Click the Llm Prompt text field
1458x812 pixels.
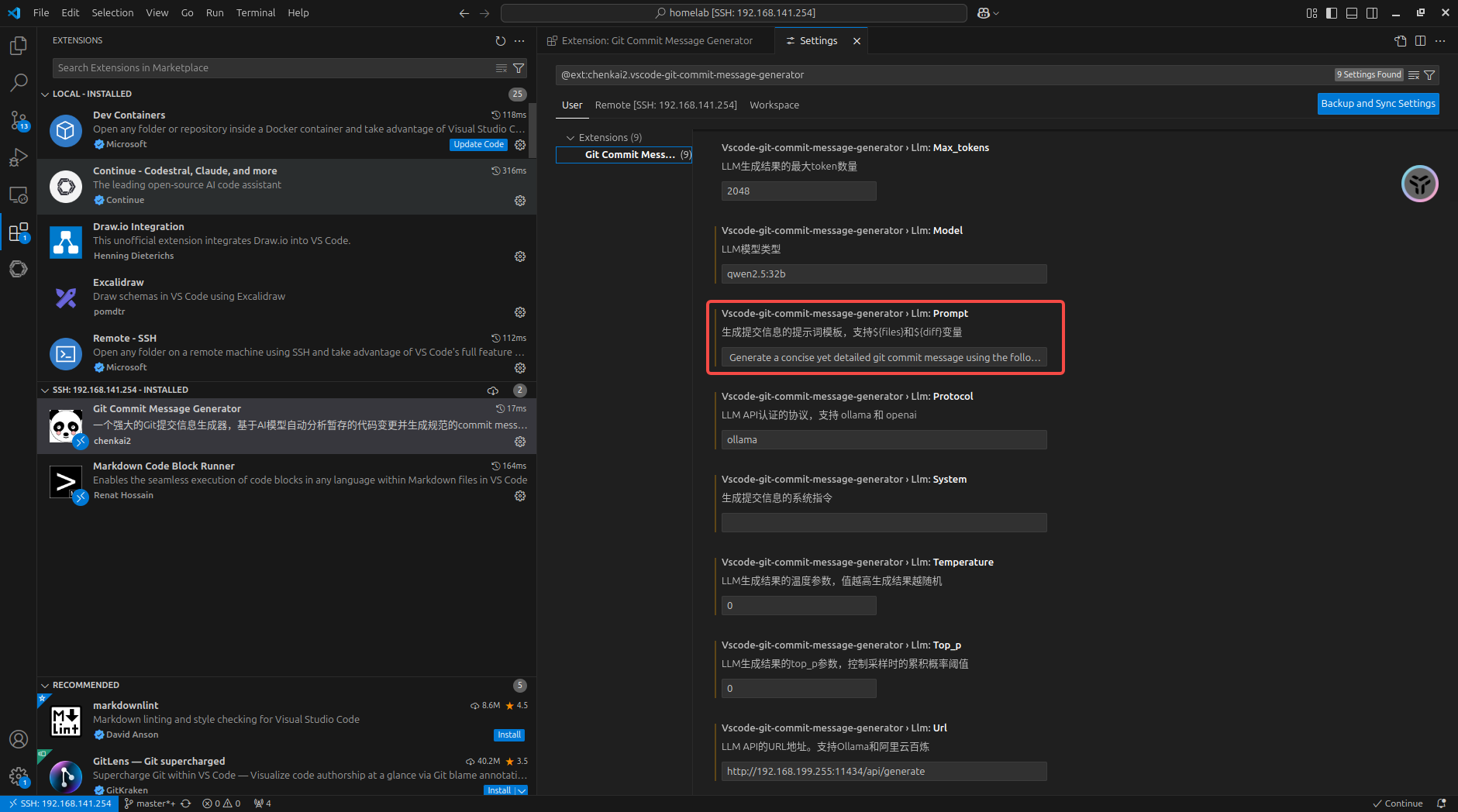coord(884,357)
